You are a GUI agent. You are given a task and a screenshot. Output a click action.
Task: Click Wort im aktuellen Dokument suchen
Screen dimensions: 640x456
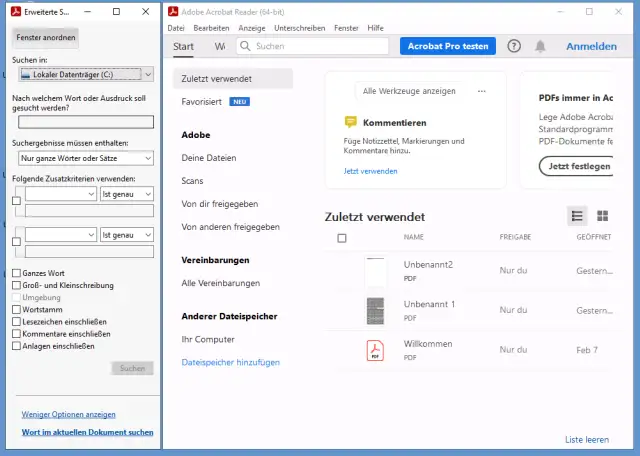coord(87,432)
